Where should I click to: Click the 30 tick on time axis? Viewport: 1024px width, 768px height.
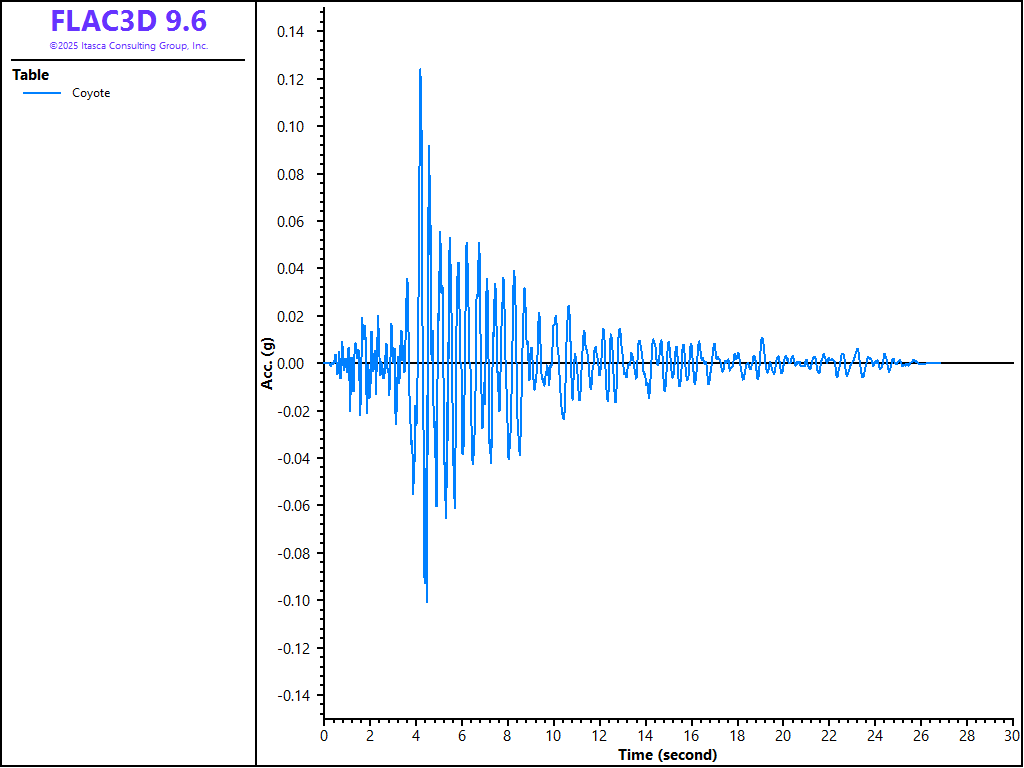click(x=1011, y=736)
